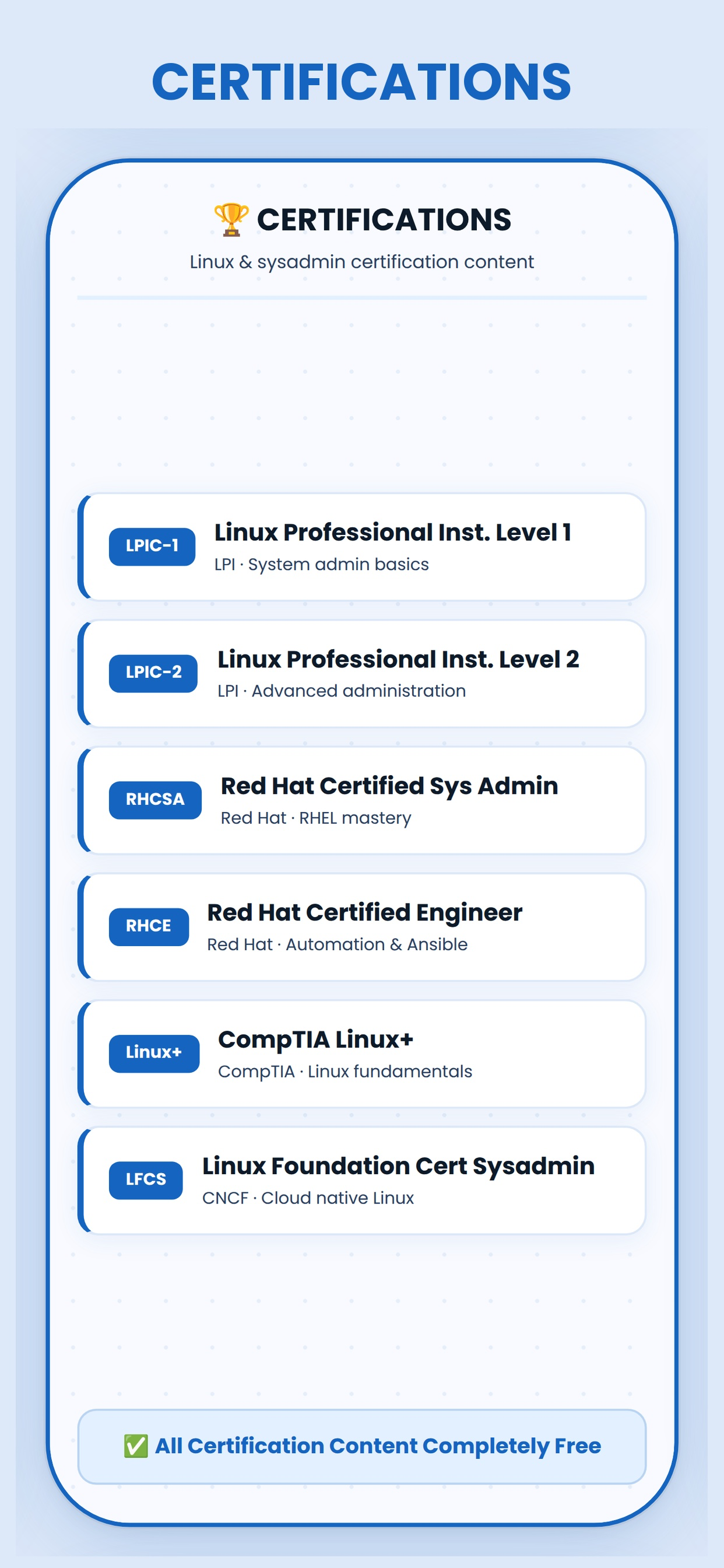Click the Linux+ badge

point(154,1053)
